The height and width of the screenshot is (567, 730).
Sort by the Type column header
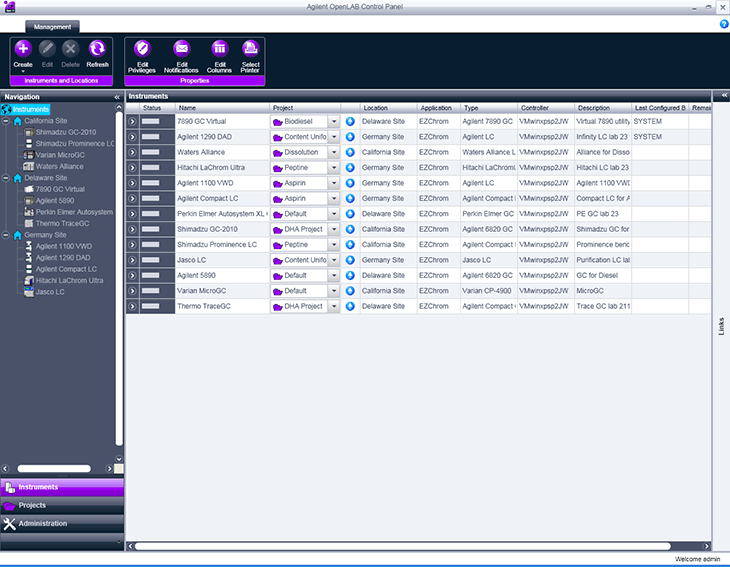pyautogui.click(x=488, y=108)
